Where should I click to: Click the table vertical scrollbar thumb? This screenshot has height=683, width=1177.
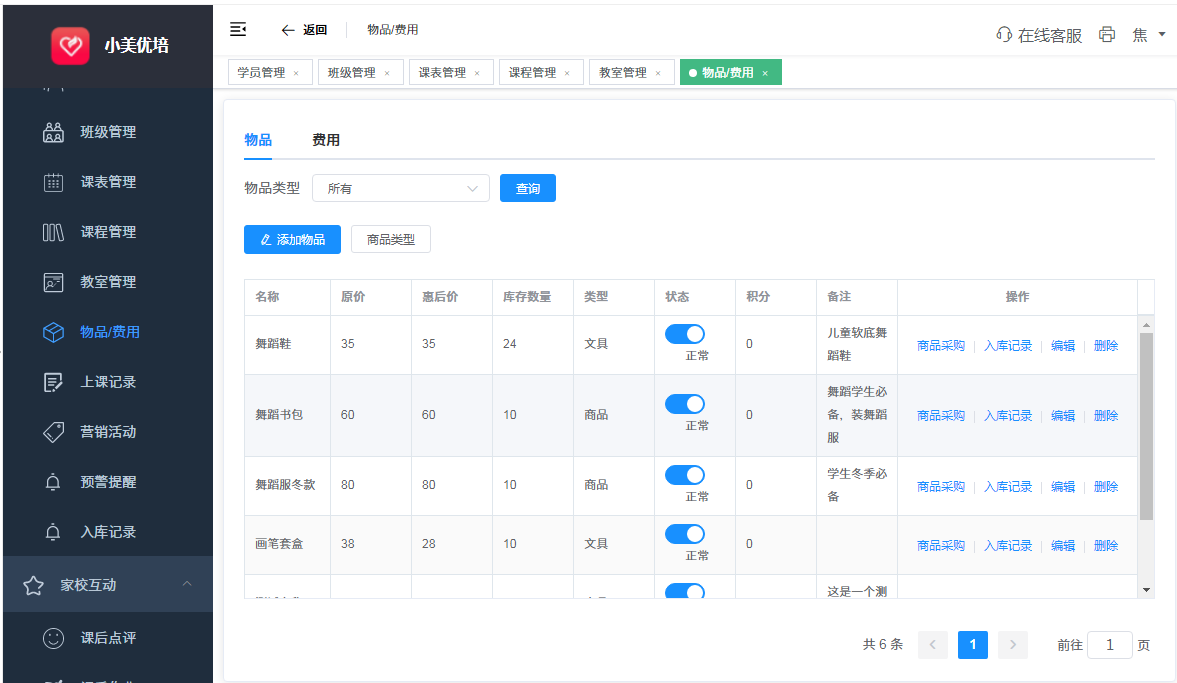pyautogui.click(x=1146, y=425)
